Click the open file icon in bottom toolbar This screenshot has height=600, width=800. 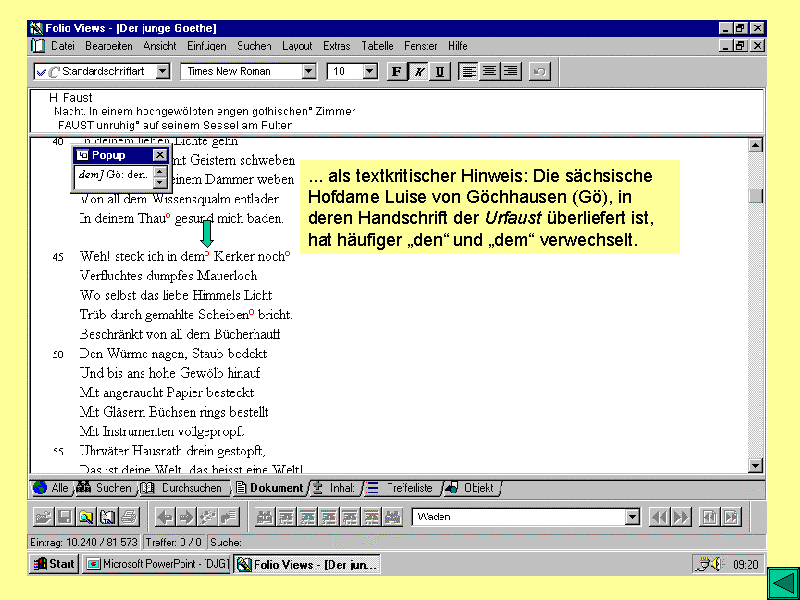pos(43,517)
